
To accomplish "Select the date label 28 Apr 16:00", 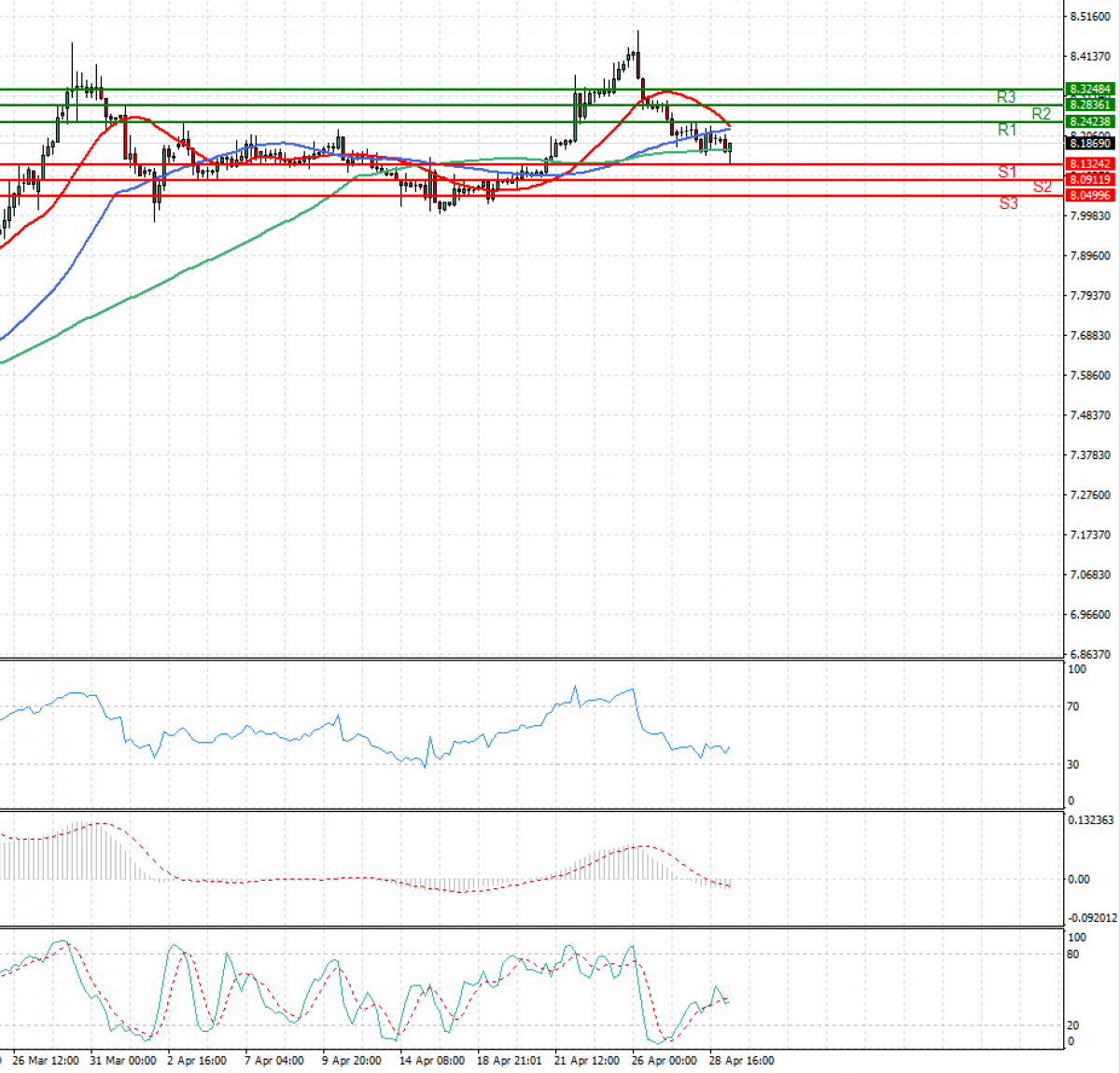I will click(x=744, y=1061).
